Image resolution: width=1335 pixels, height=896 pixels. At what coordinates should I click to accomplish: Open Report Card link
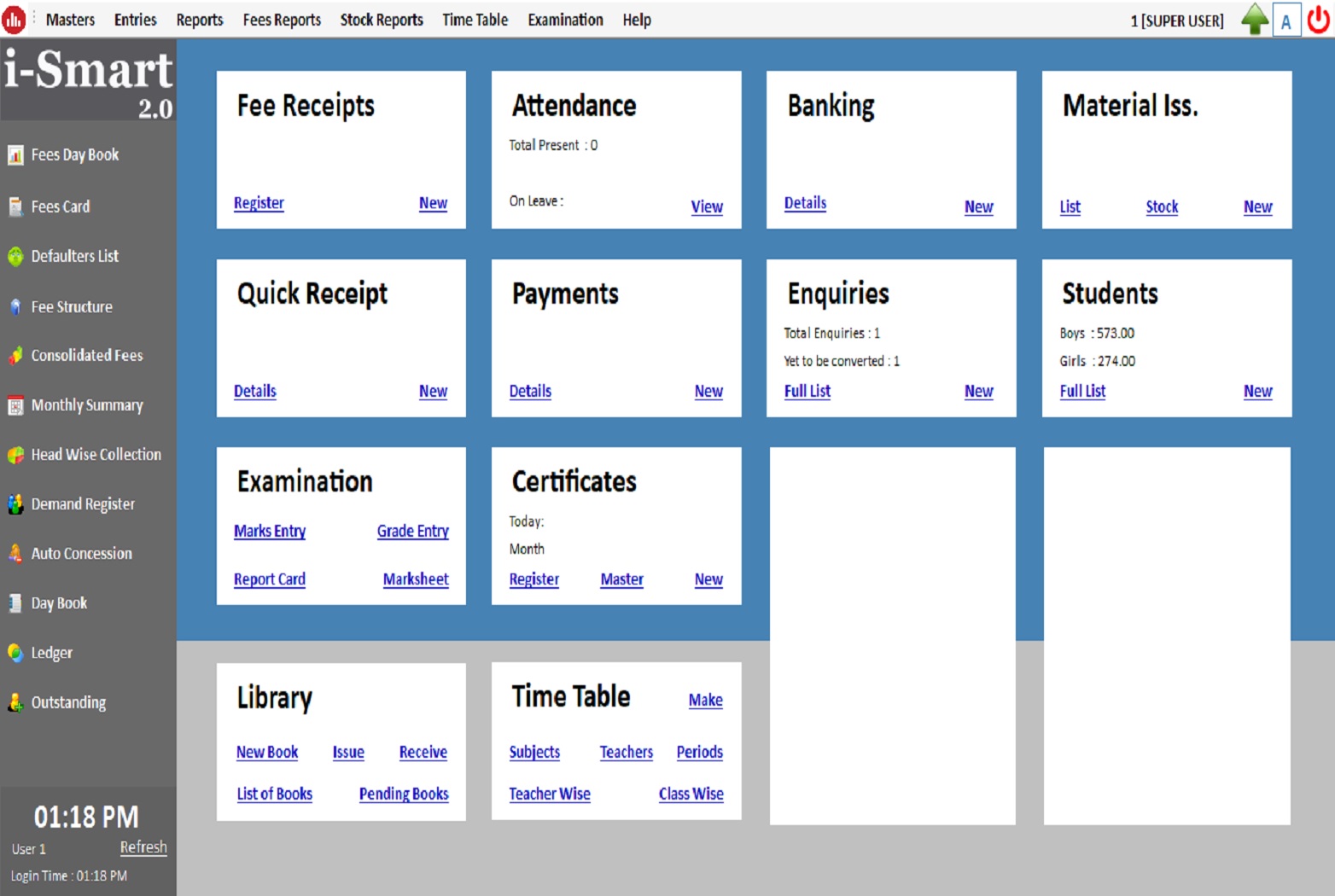point(270,579)
